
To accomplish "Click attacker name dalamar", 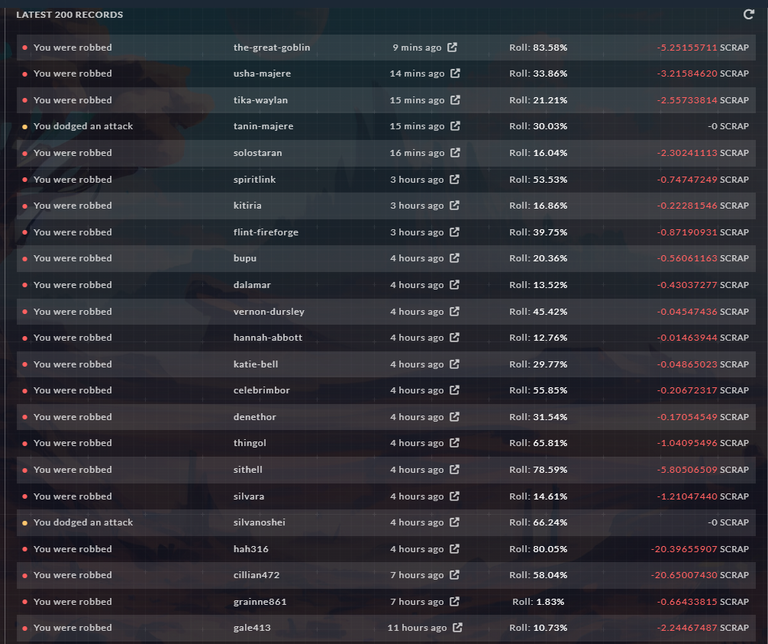I will point(252,285).
